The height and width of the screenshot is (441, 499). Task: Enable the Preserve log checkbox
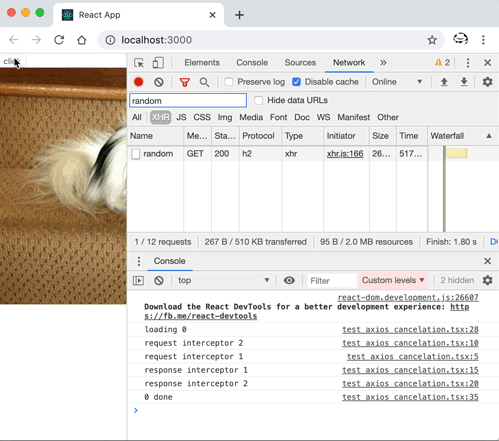229,82
